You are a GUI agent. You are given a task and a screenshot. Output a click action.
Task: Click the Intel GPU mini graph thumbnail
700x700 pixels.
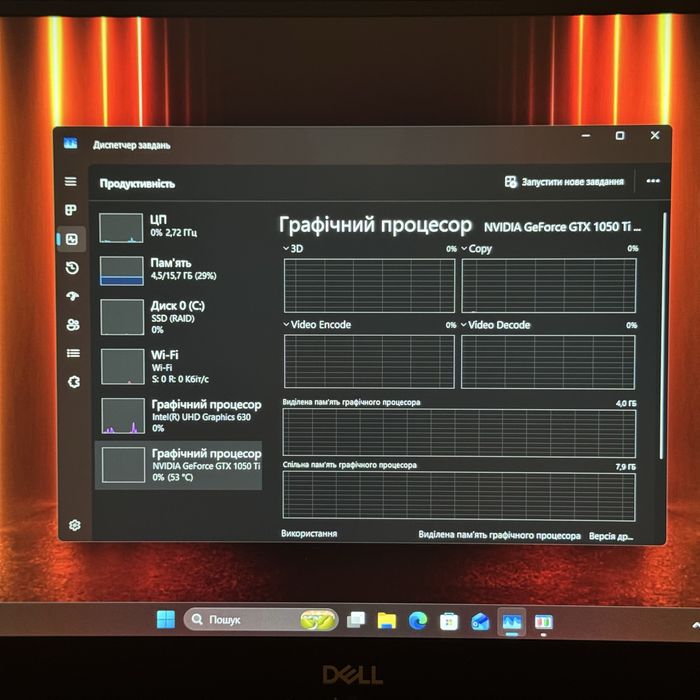pos(123,416)
